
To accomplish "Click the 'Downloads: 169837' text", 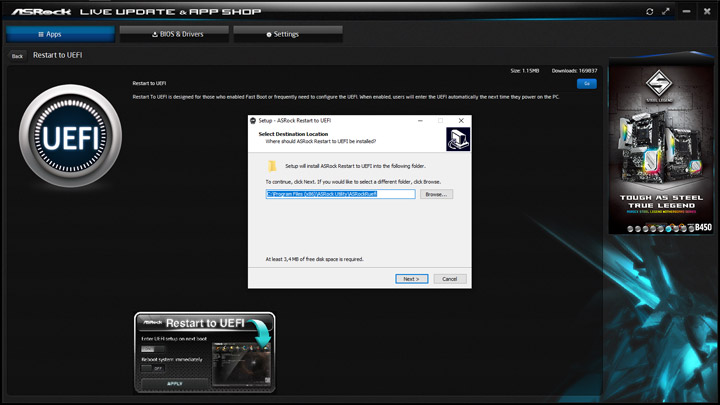I will click(574, 71).
